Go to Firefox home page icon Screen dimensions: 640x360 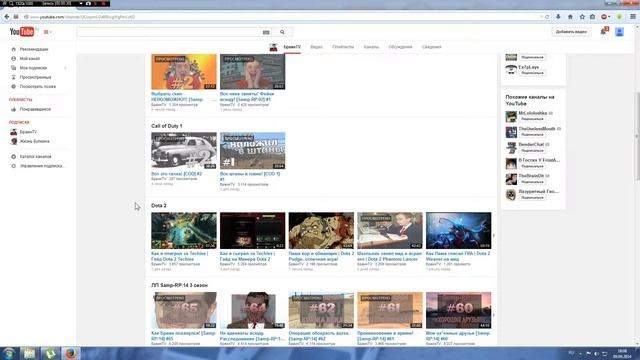point(570,17)
